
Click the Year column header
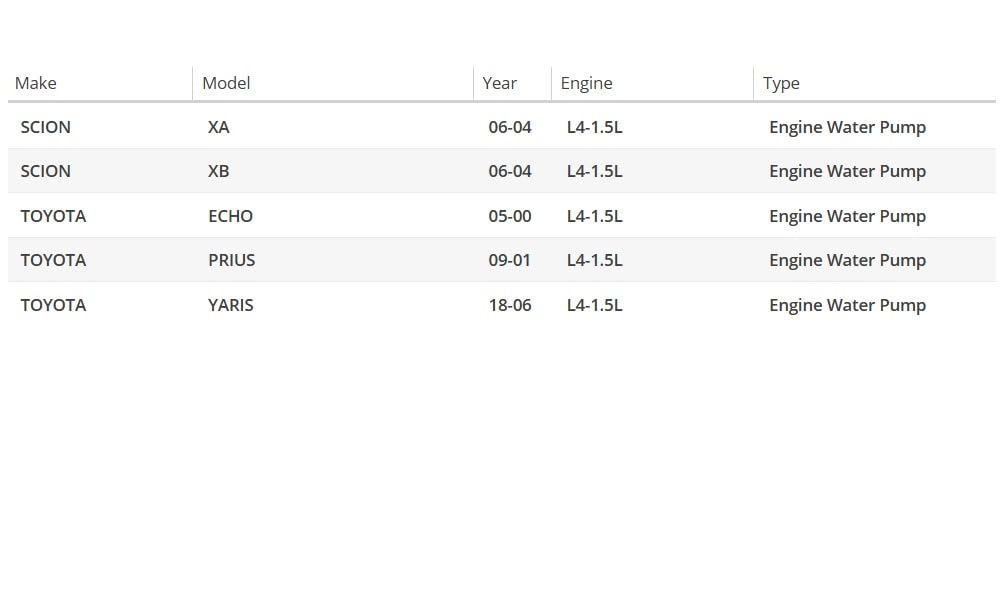tap(499, 83)
